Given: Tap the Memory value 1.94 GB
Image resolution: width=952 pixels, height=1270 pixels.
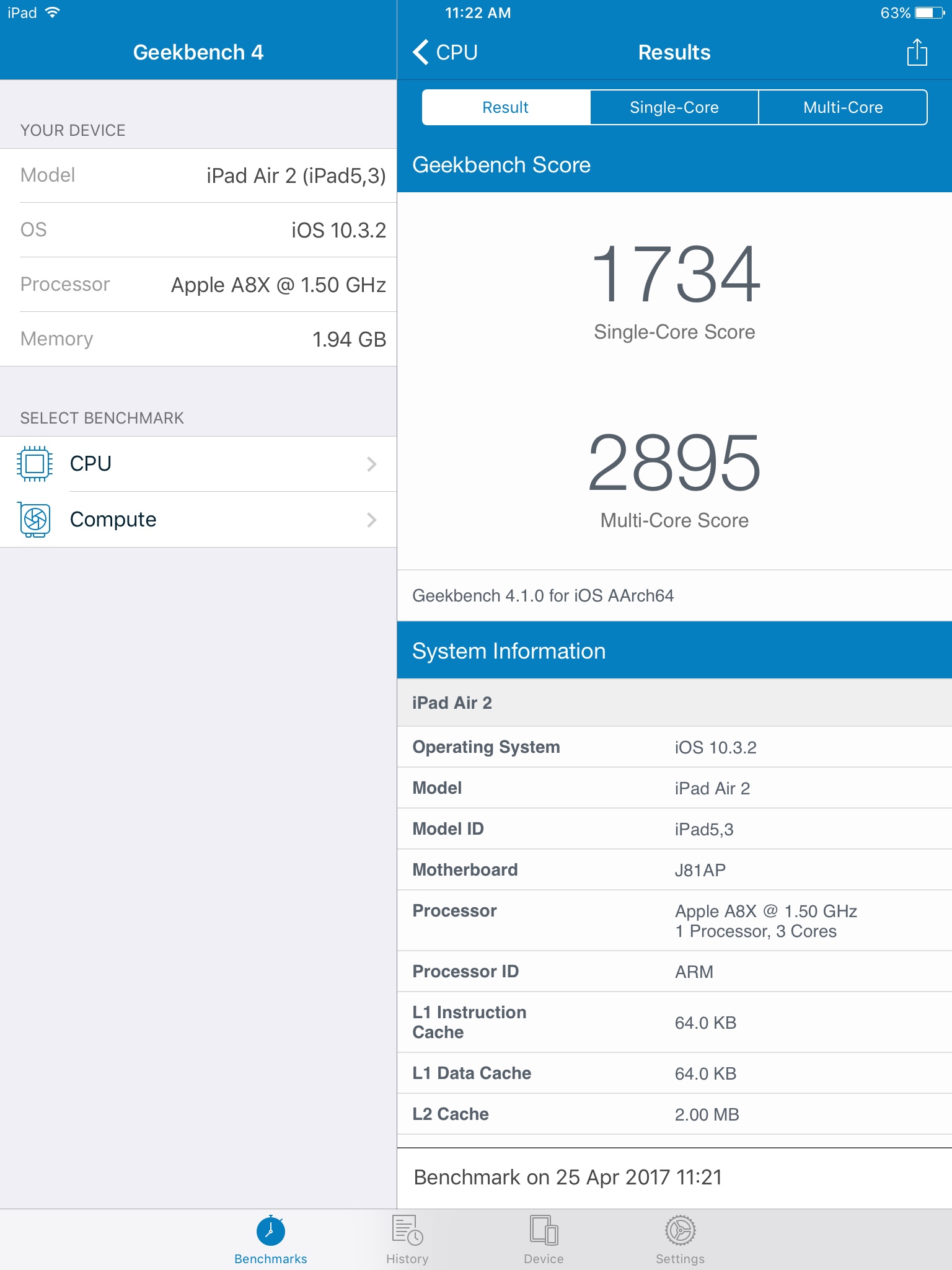Looking at the screenshot, I should [349, 339].
